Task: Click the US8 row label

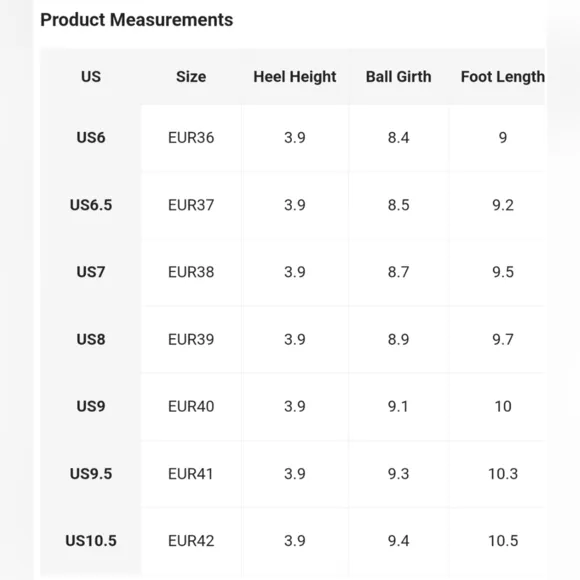Action: pos(91,339)
